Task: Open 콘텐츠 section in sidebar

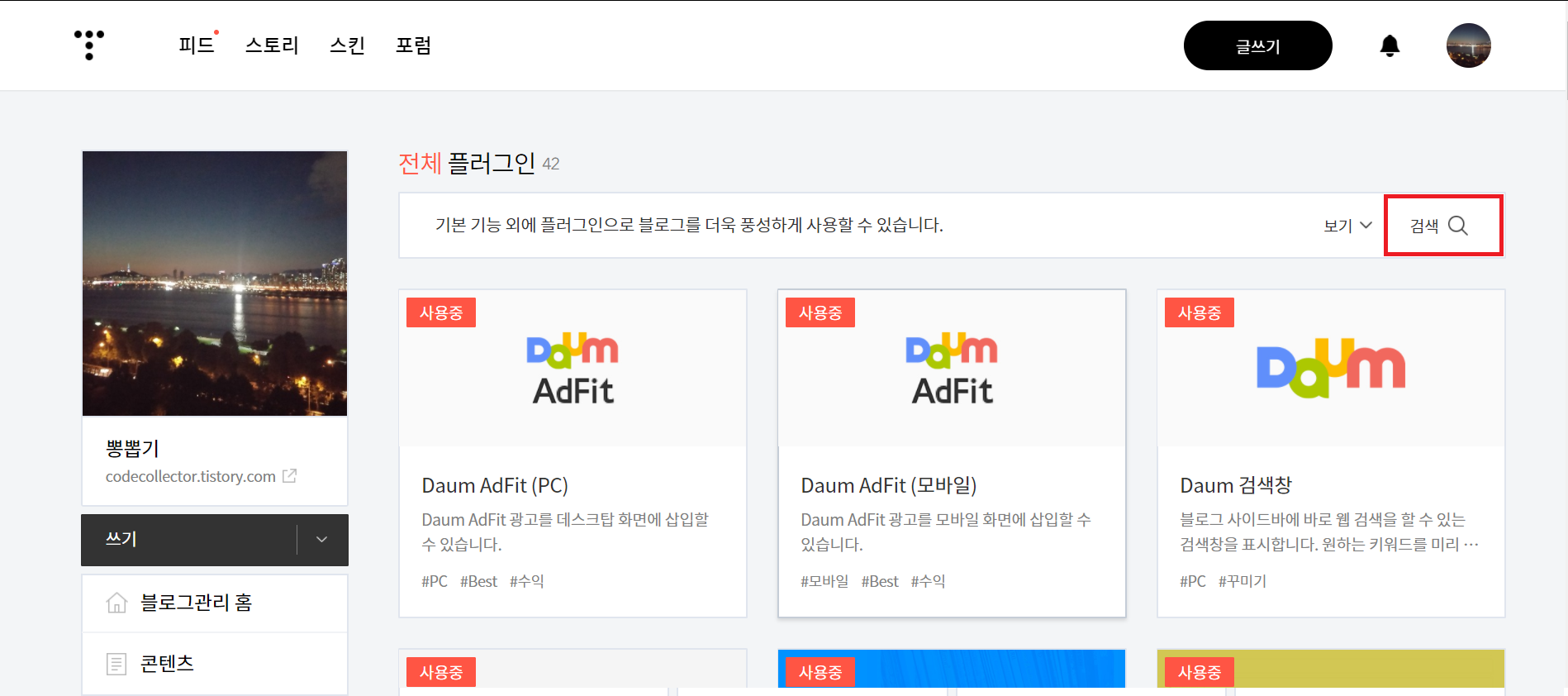Action: coord(215,664)
